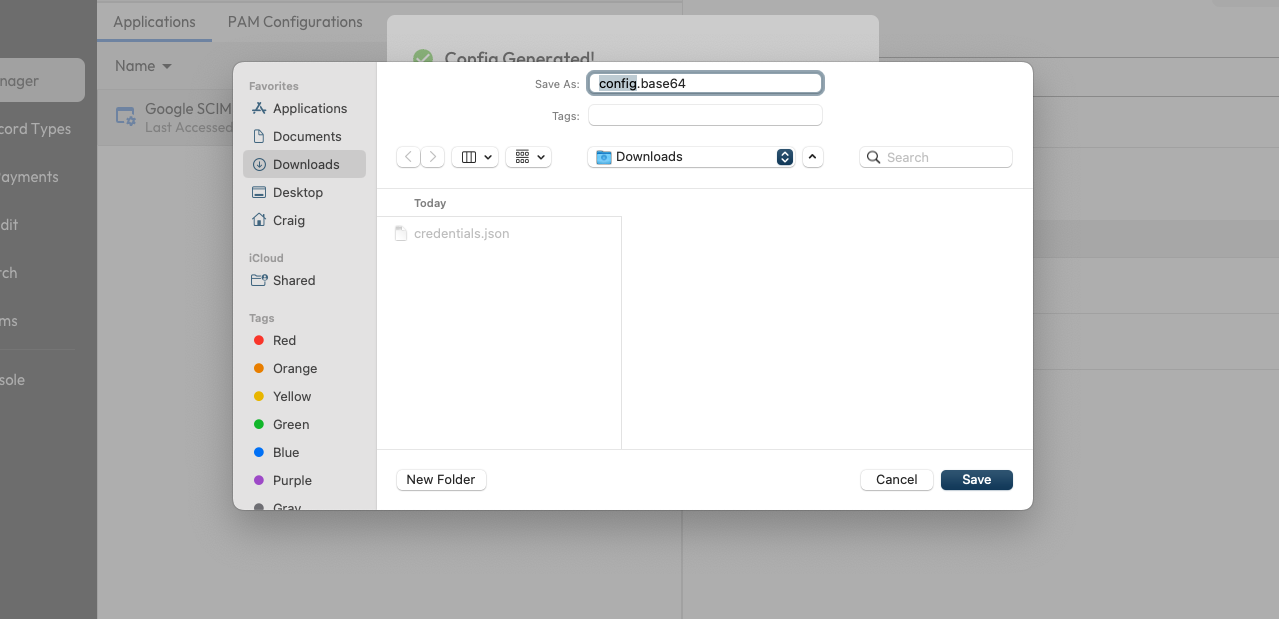The image size is (1279, 619).
Task: Select the Purple tag
Action: pyautogui.click(x=291, y=480)
